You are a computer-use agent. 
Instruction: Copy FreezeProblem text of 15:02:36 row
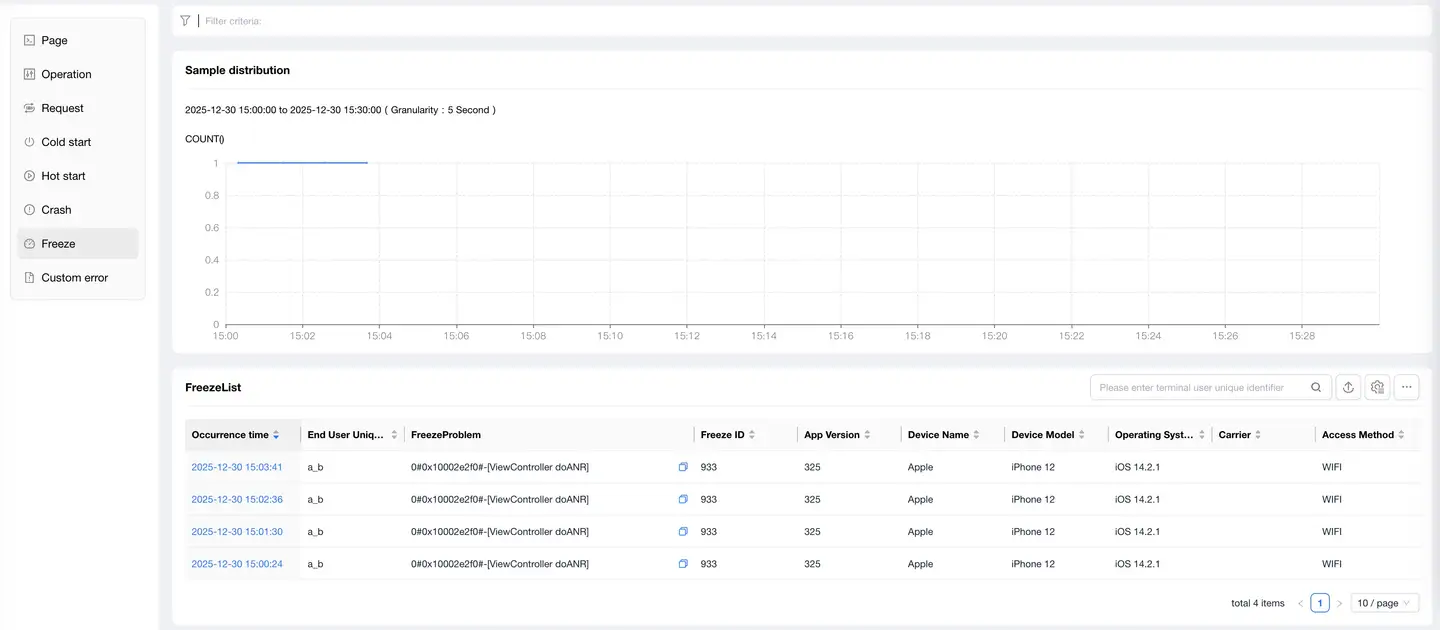point(683,499)
